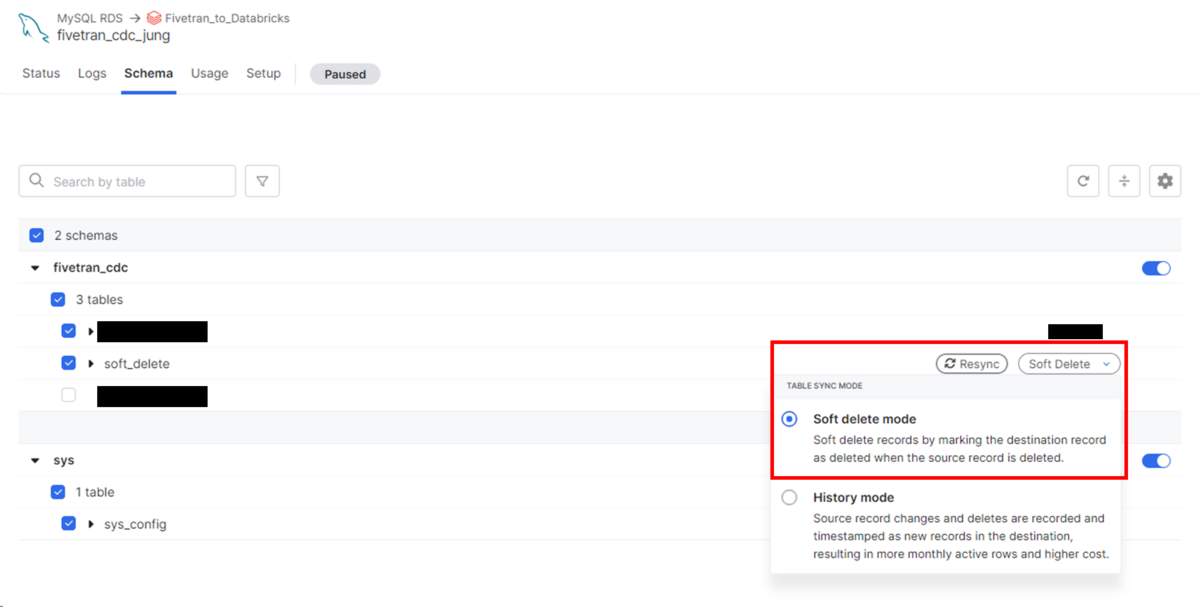
Task: Toggle the 2 schemas checkbox
Action: coord(37,235)
